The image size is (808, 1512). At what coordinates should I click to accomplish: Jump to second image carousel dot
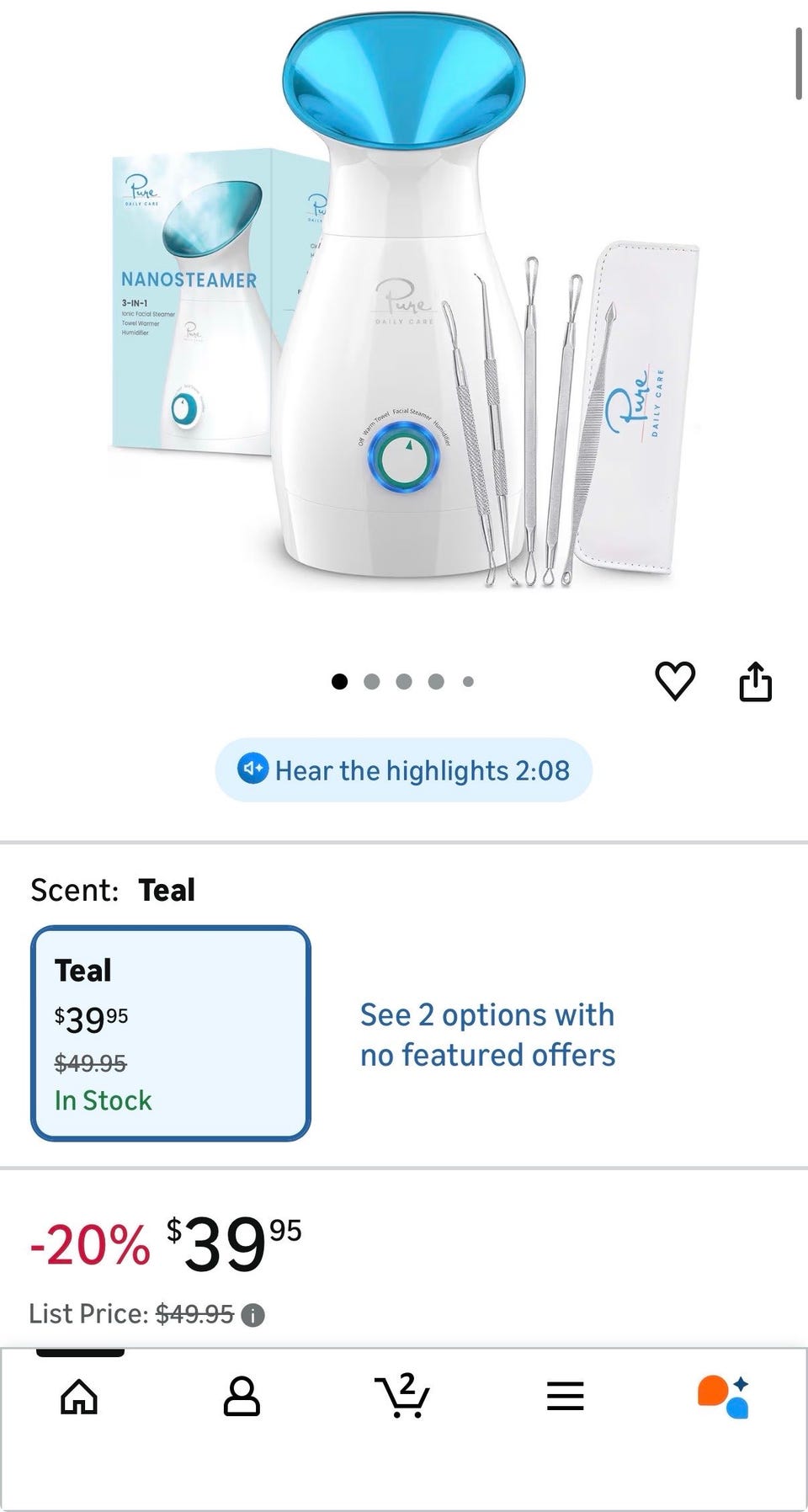click(x=371, y=682)
